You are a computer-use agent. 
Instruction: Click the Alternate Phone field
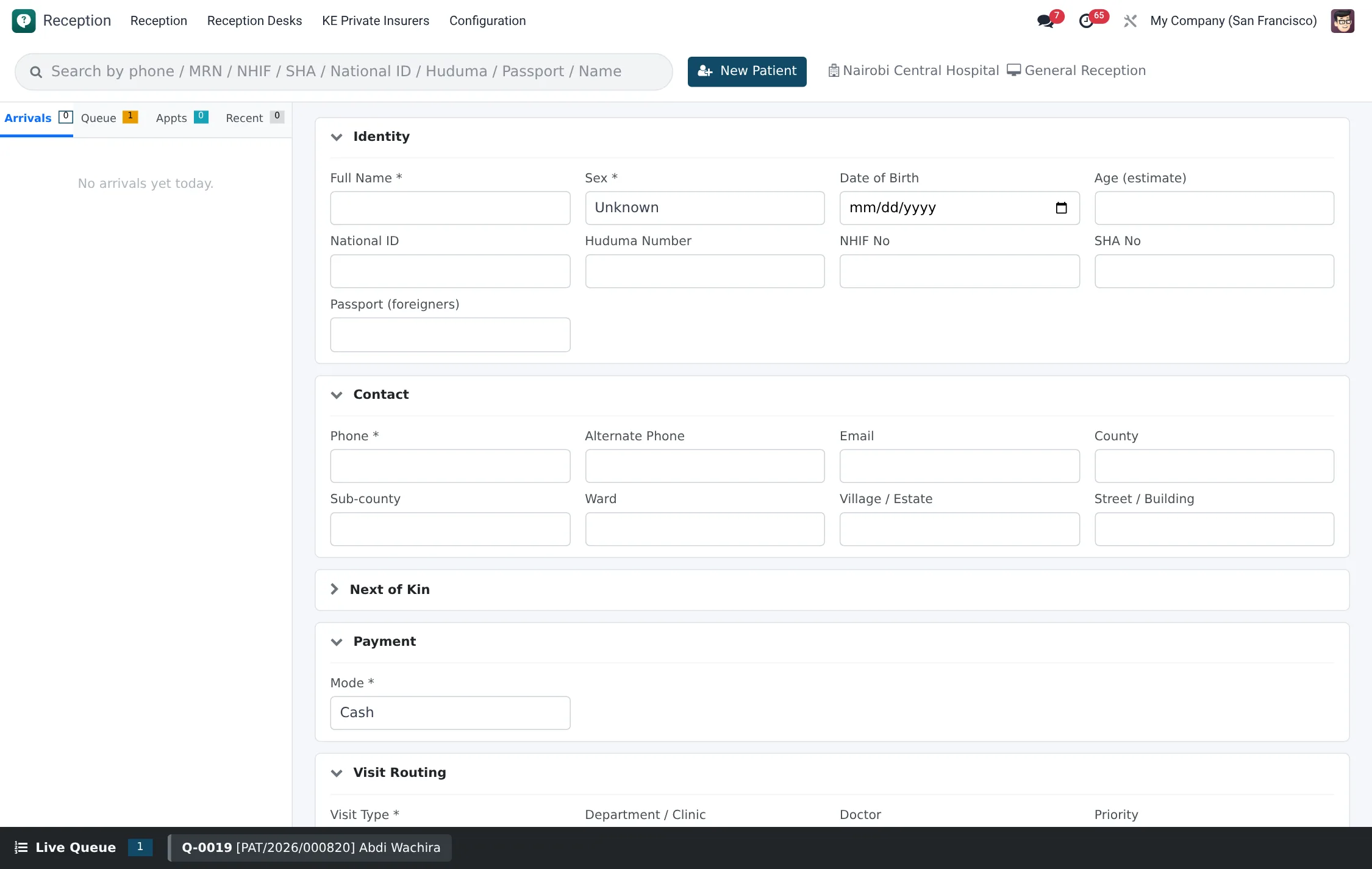704,466
